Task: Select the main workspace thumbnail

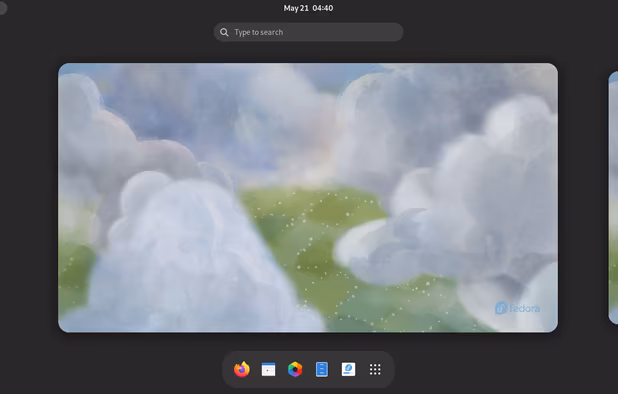Action: [x=308, y=198]
